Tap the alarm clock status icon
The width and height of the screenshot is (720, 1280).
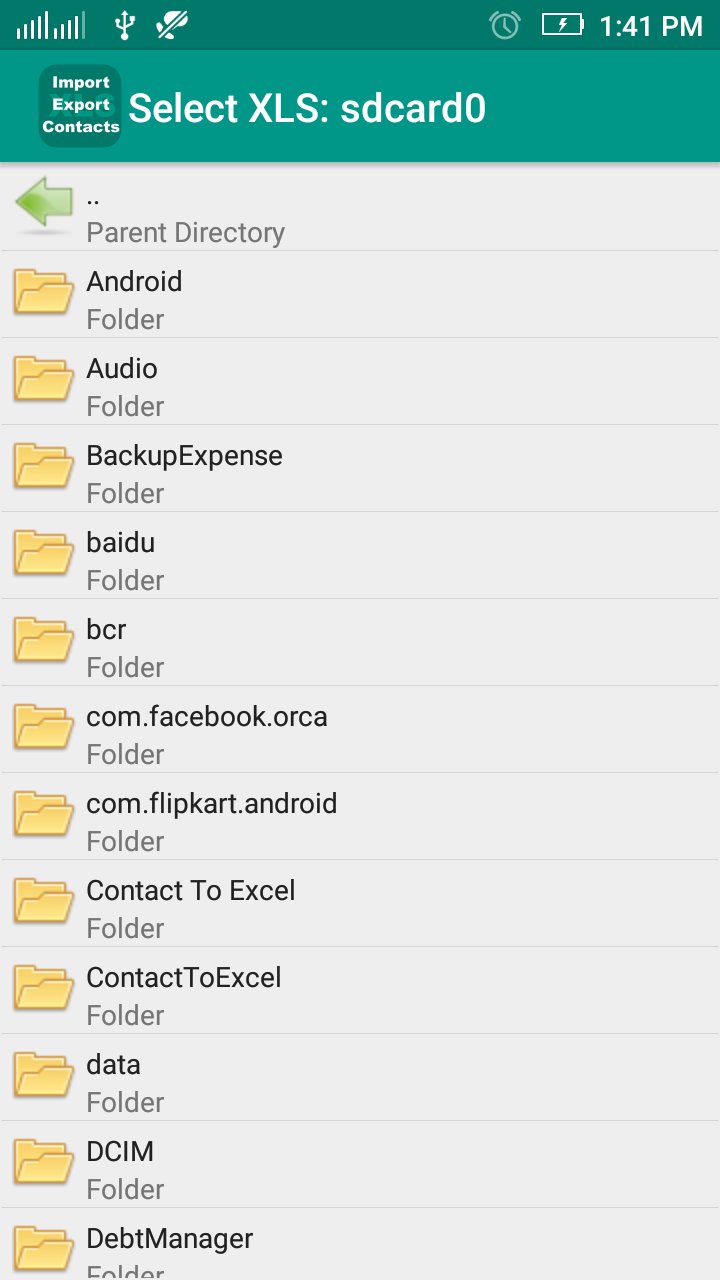click(x=505, y=25)
